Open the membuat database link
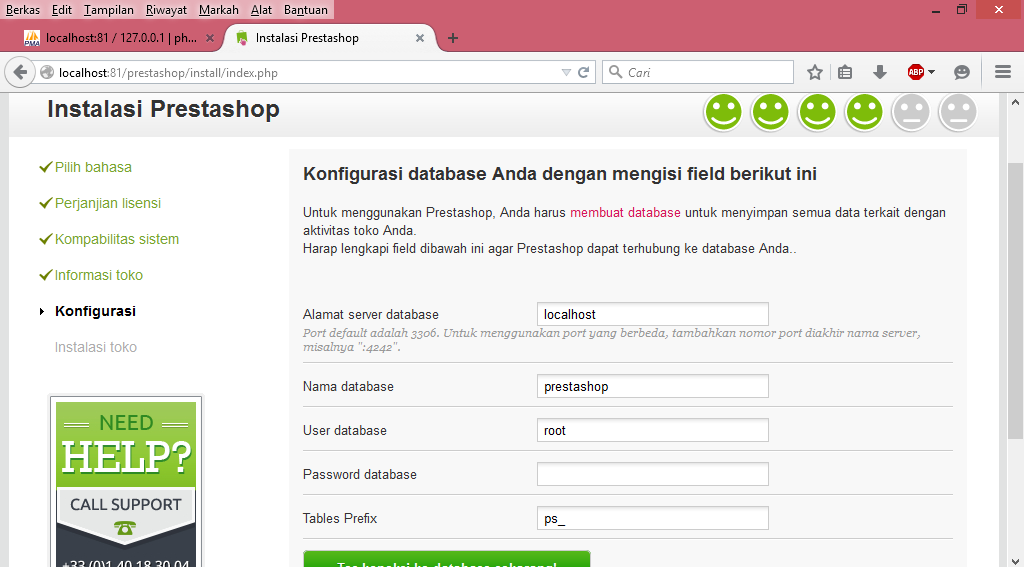The height and width of the screenshot is (567, 1024). tap(625, 212)
